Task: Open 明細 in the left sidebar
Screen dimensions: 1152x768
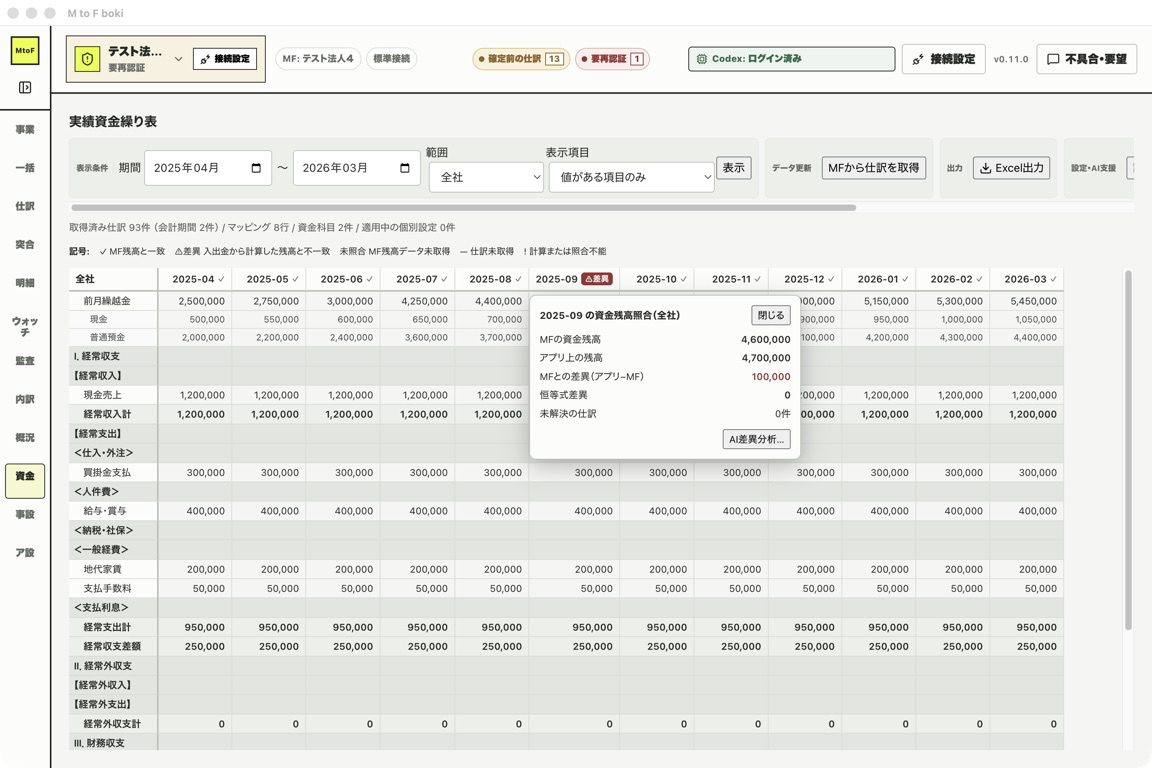Action: click(25, 282)
